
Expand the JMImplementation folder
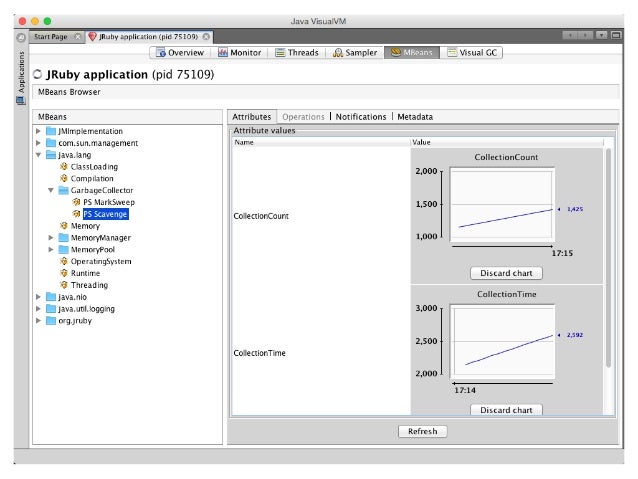pos(39,131)
